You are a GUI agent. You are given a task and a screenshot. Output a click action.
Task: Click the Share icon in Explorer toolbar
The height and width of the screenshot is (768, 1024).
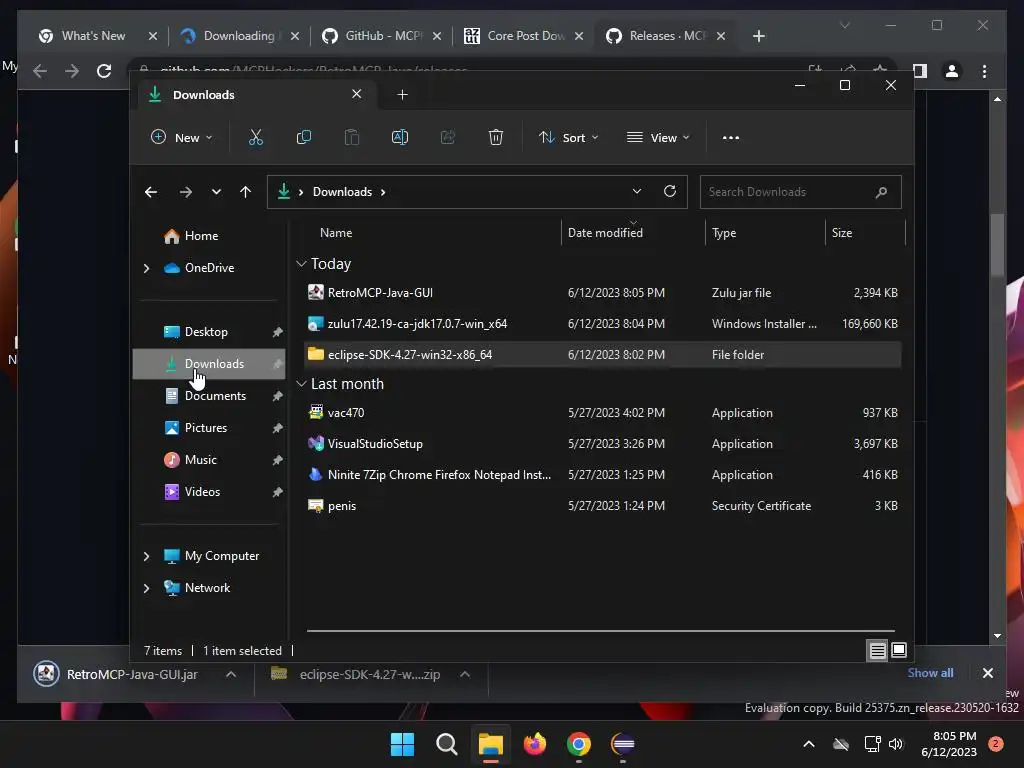448,137
